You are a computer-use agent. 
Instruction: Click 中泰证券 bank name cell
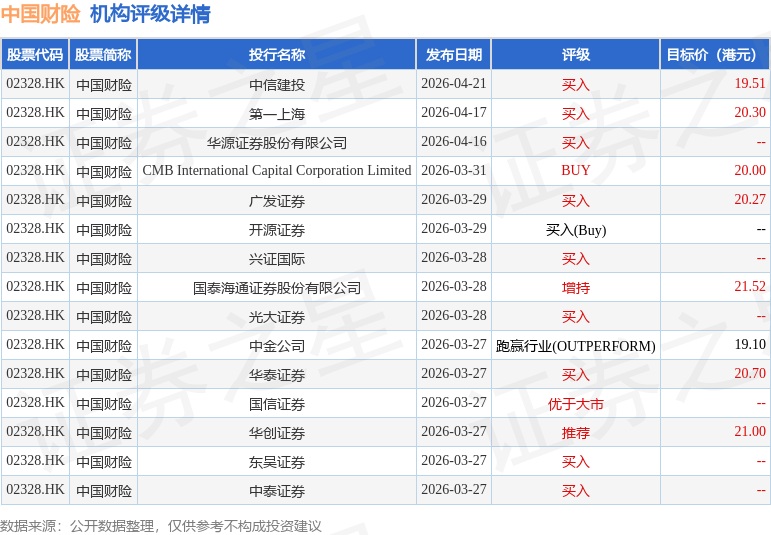tap(277, 491)
